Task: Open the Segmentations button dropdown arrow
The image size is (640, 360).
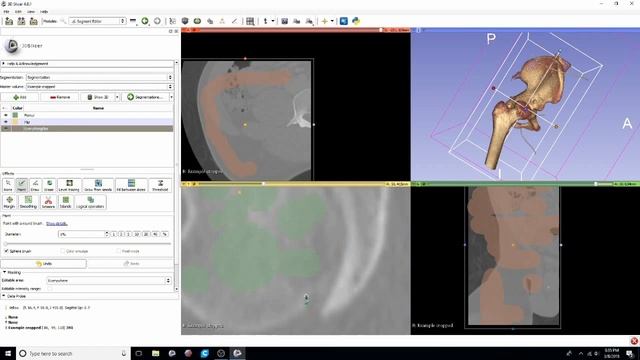Action: 171,97
